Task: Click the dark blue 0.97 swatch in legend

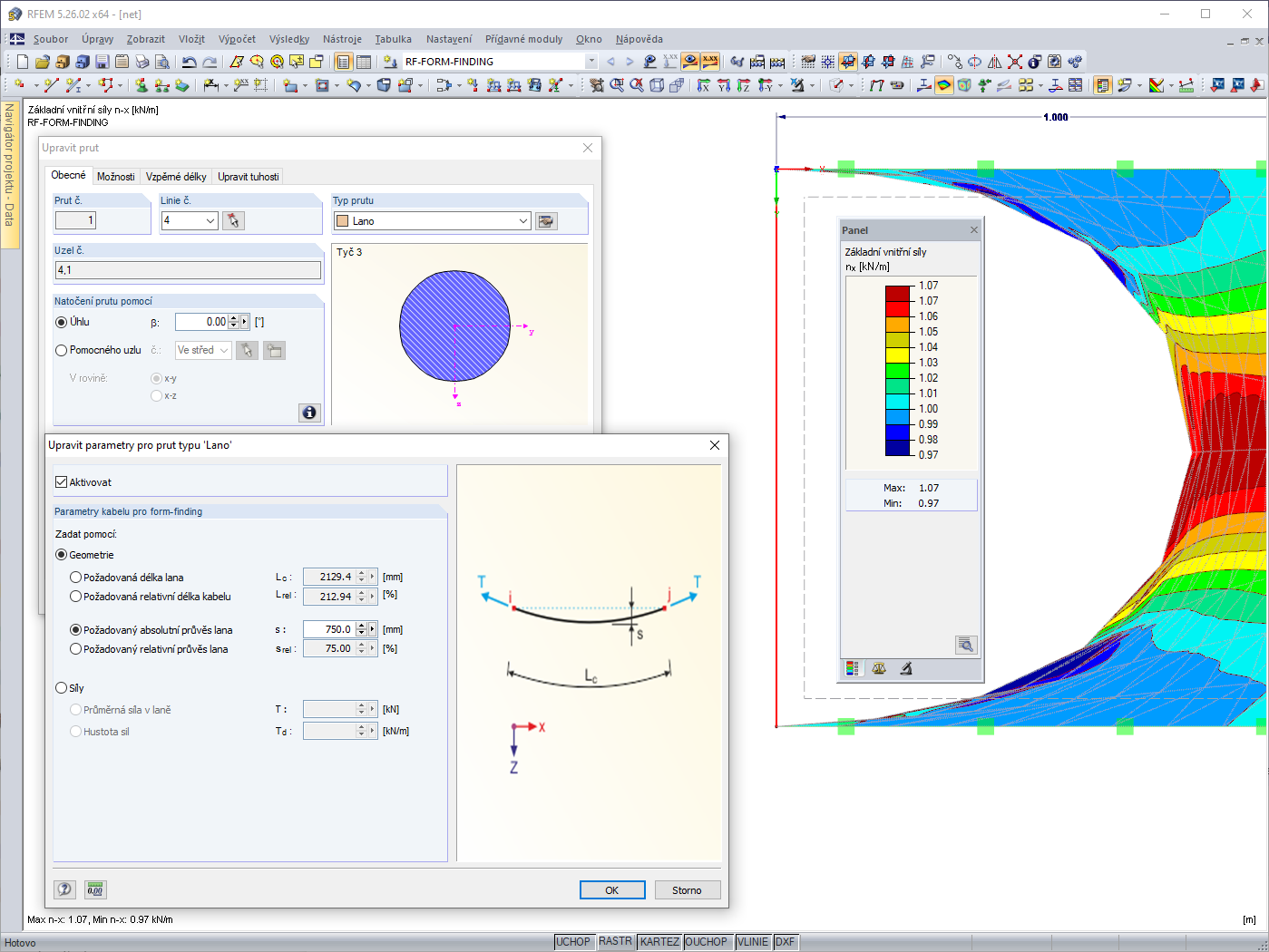Action: pyautogui.click(x=897, y=447)
